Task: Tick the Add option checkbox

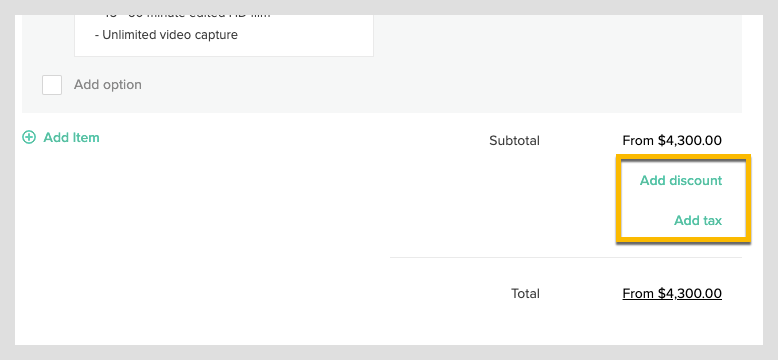Action: [52, 85]
